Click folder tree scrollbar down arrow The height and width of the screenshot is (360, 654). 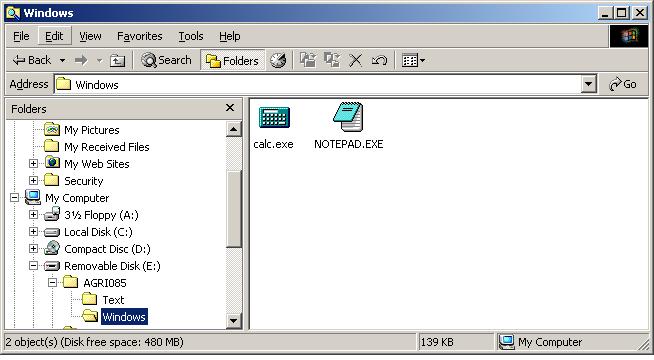click(234, 321)
